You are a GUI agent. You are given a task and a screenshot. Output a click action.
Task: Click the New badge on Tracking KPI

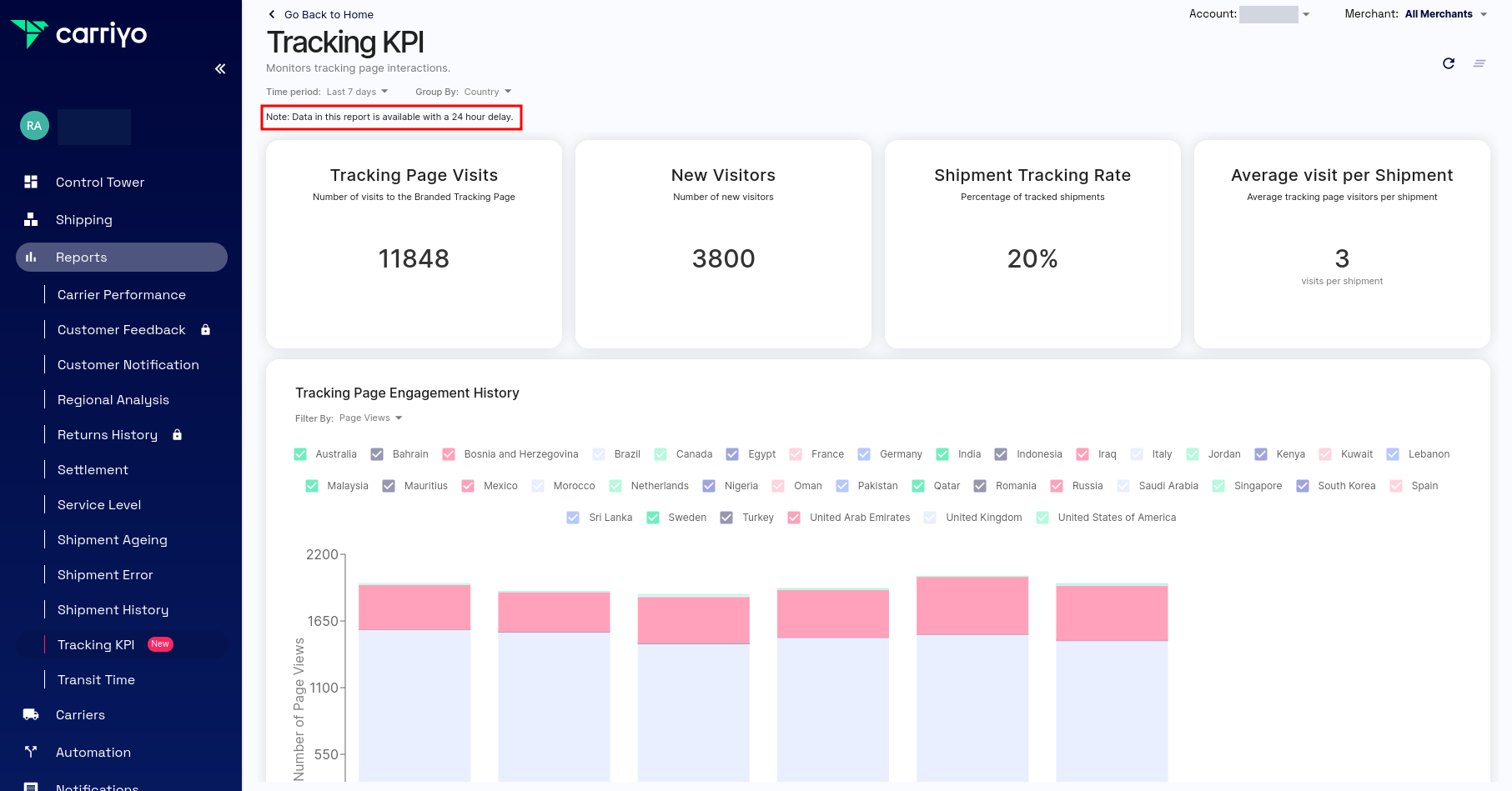pos(160,644)
